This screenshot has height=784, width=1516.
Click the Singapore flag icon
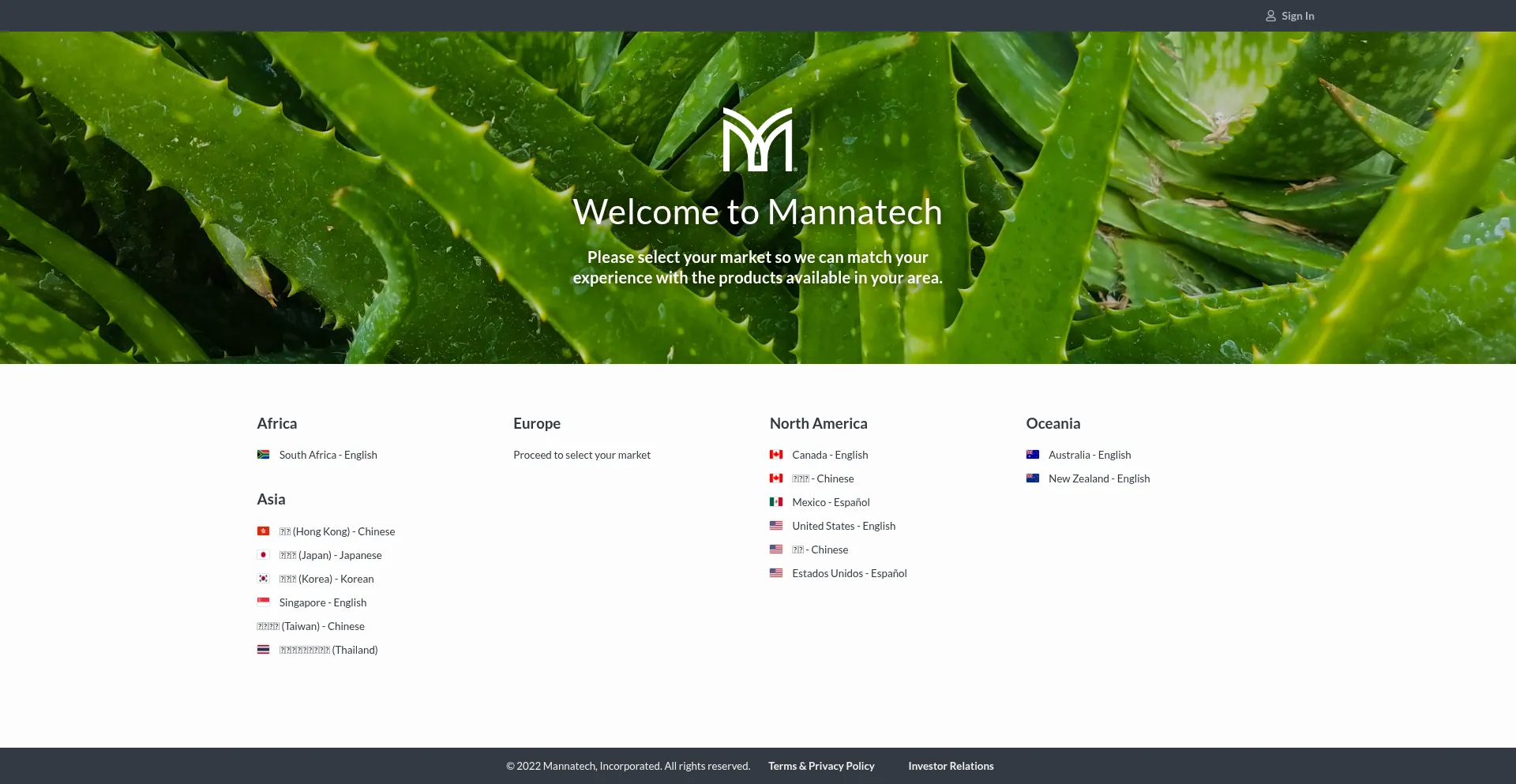click(264, 602)
